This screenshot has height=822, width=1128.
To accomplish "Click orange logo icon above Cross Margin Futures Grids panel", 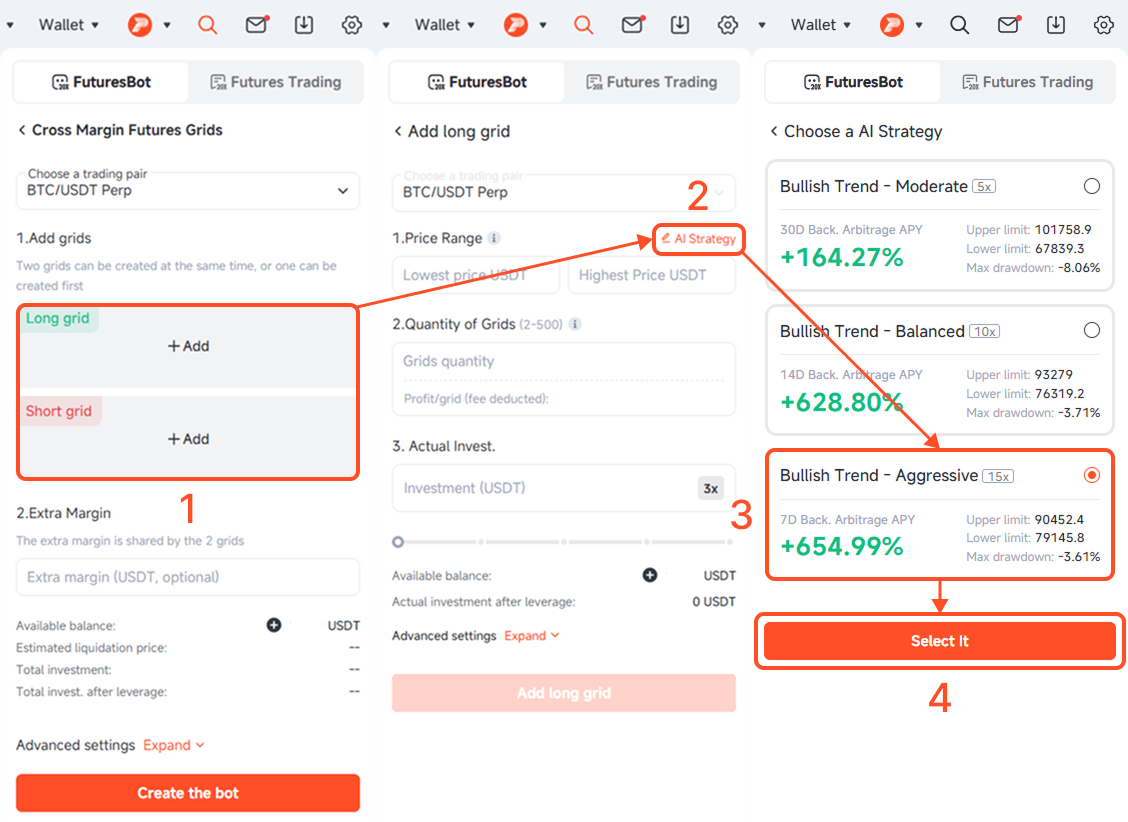I will [x=140, y=25].
